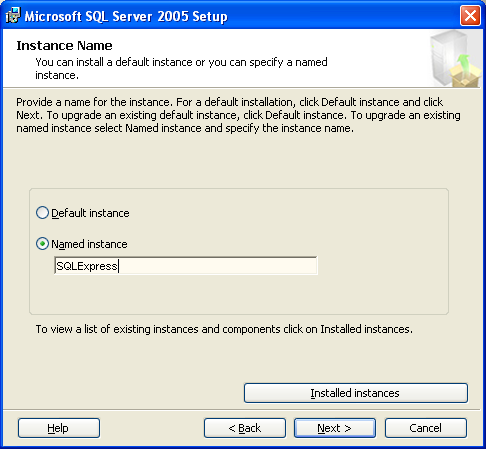Viewport: 486px width, 449px height.
Task: Click the 'To view a list of existing instances' note
Action: pyautogui.click(x=224, y=329)
